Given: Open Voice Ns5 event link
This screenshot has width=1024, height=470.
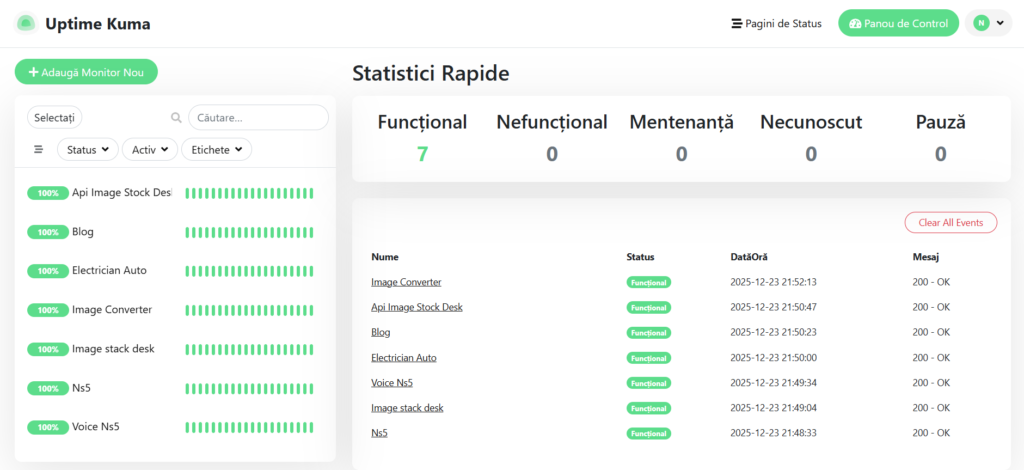Looking at the screenshot, I should click(392, 383).
